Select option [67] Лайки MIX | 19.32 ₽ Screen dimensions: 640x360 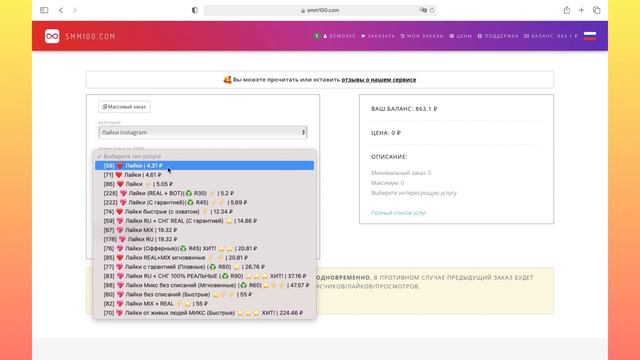204,230
